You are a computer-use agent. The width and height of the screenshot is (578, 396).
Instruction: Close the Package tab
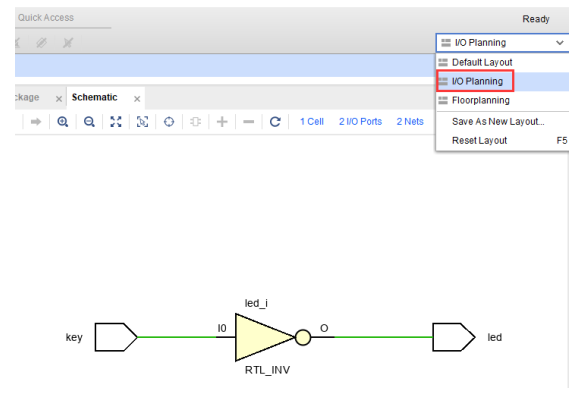point(59,99)
